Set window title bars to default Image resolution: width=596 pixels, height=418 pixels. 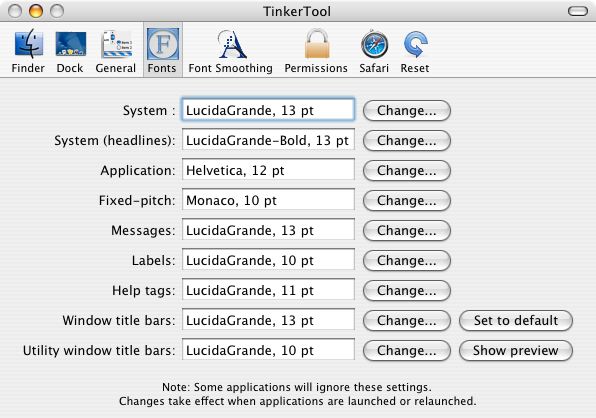516,321
